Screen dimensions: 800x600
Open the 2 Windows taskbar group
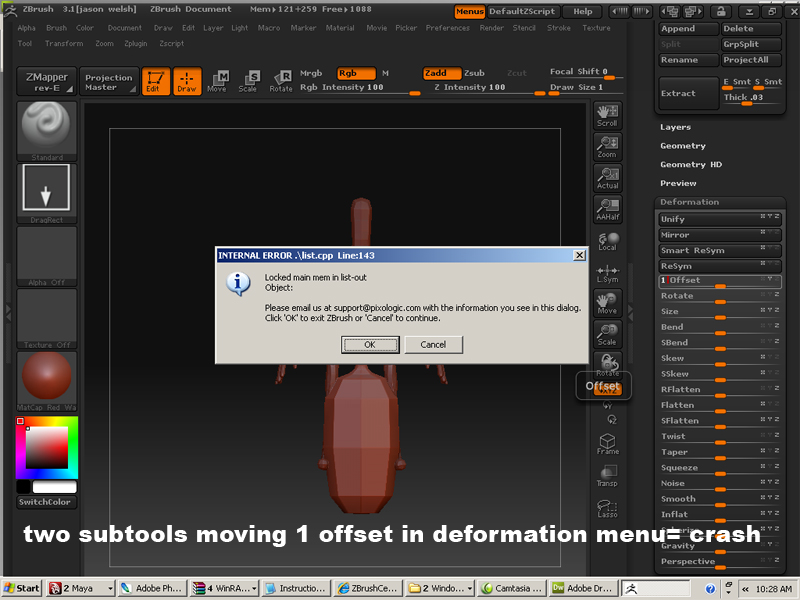point(441,588)
